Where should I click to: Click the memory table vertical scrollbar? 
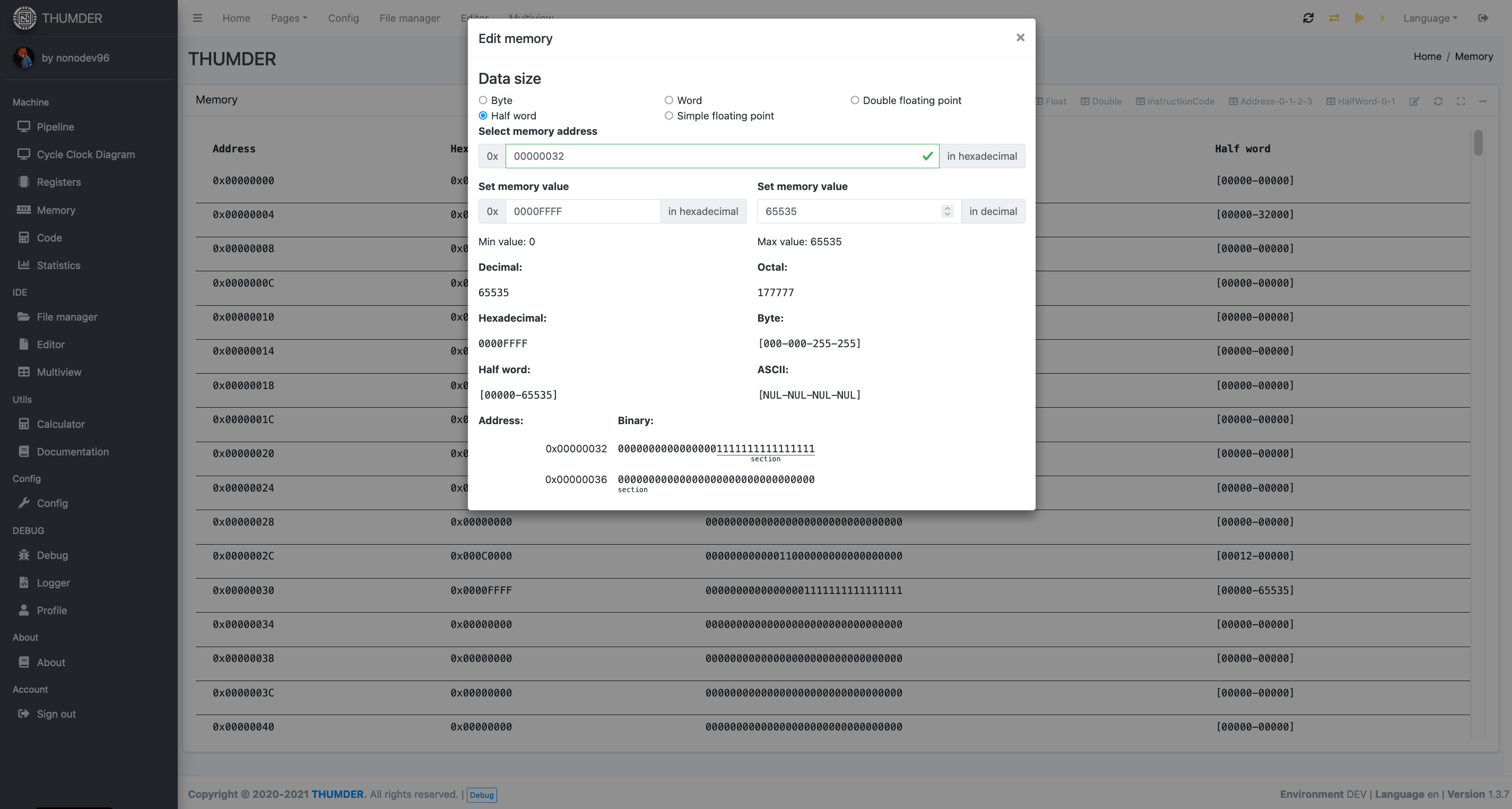[1478, 143]
